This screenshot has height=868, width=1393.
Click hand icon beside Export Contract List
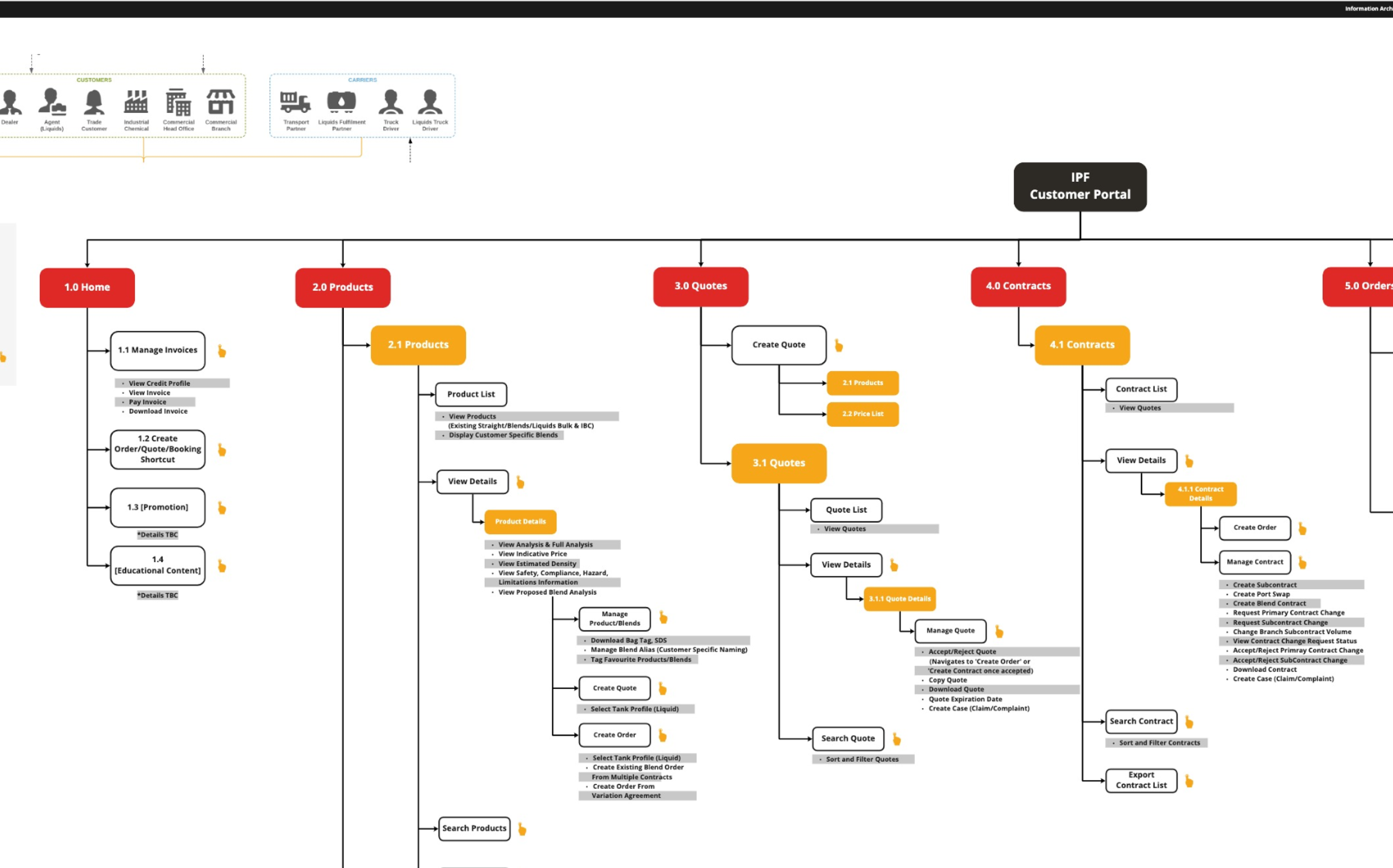1189,781
